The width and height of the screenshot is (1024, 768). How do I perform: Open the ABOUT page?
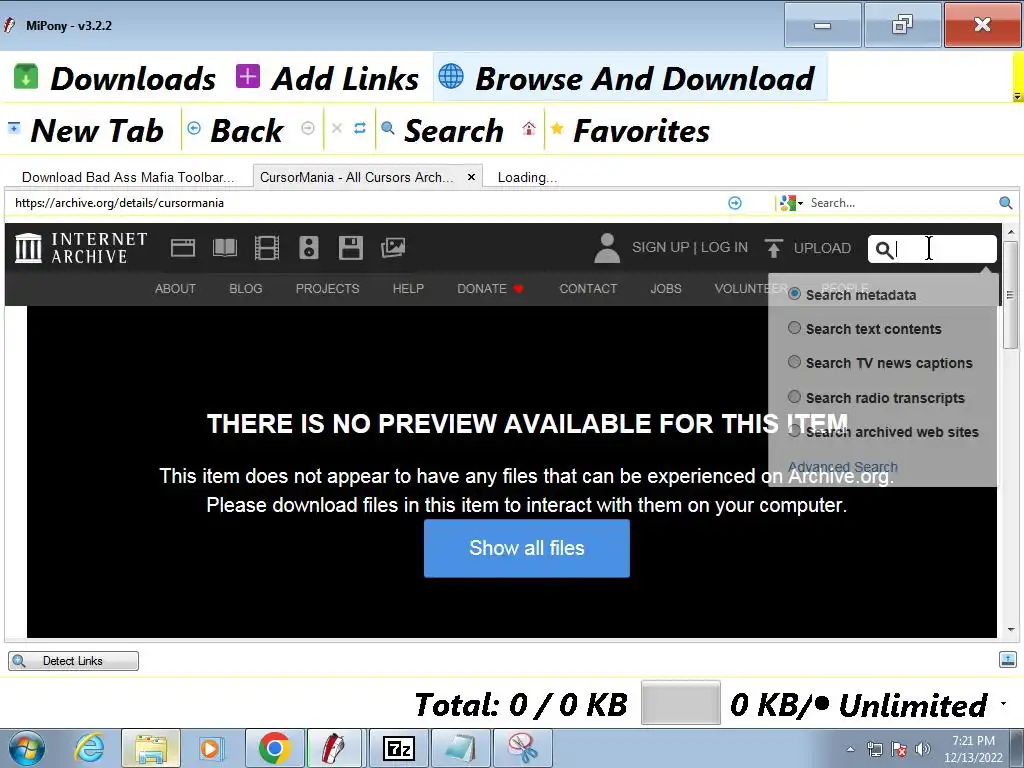tap(175, 289)
